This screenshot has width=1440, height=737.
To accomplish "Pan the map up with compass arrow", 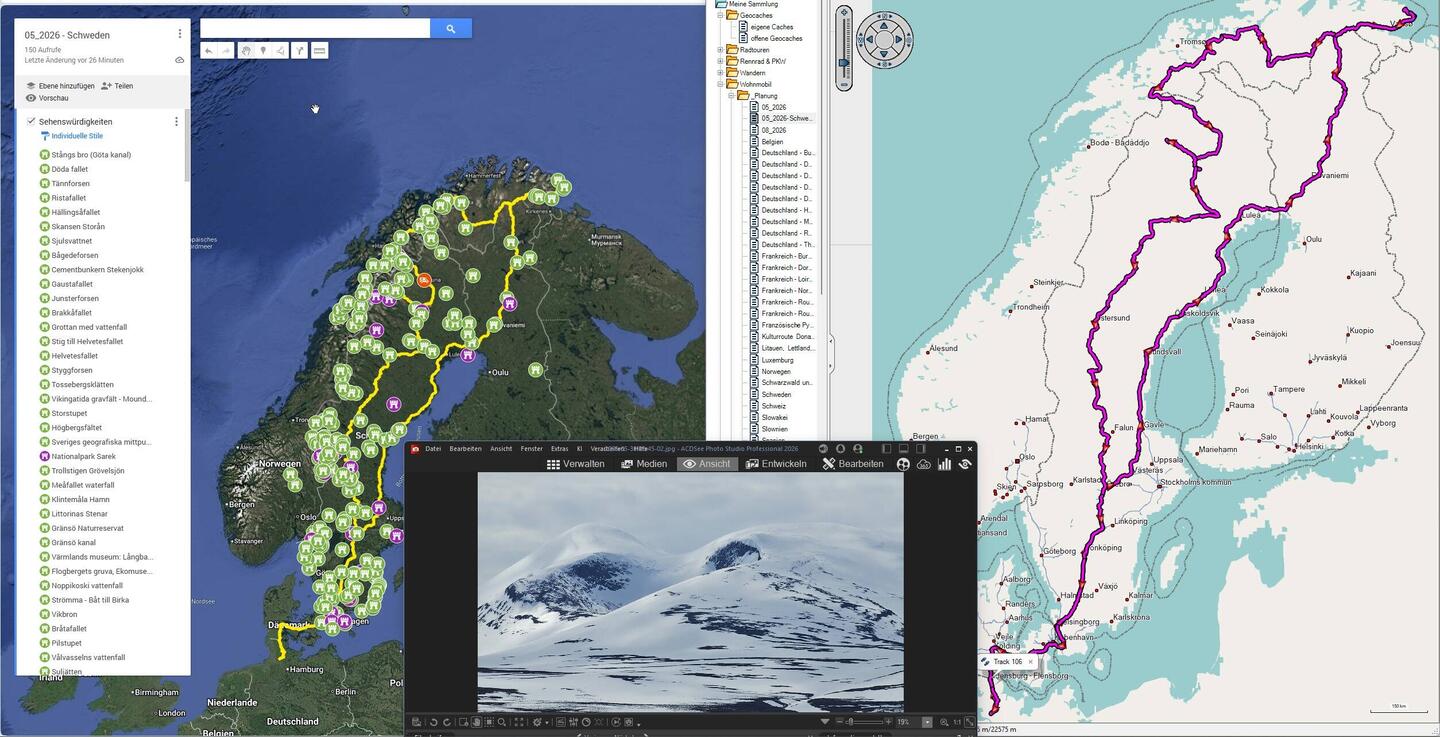I will point(884,21).
